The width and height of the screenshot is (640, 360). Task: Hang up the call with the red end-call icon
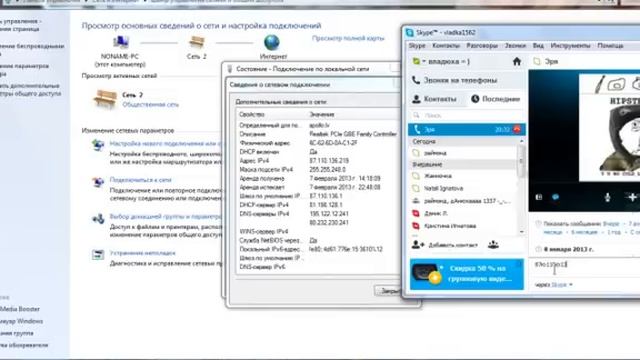pos(517,129)
